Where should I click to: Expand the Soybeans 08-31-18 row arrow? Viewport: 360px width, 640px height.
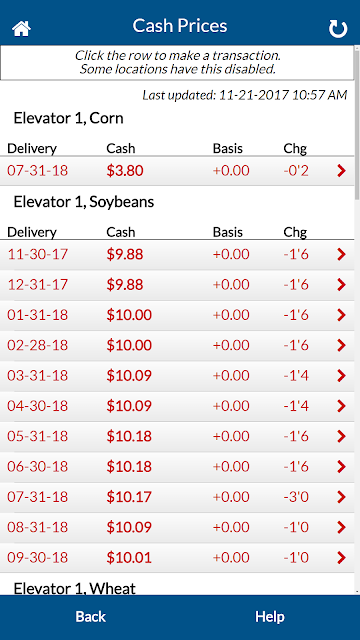(x=341, y=527)
